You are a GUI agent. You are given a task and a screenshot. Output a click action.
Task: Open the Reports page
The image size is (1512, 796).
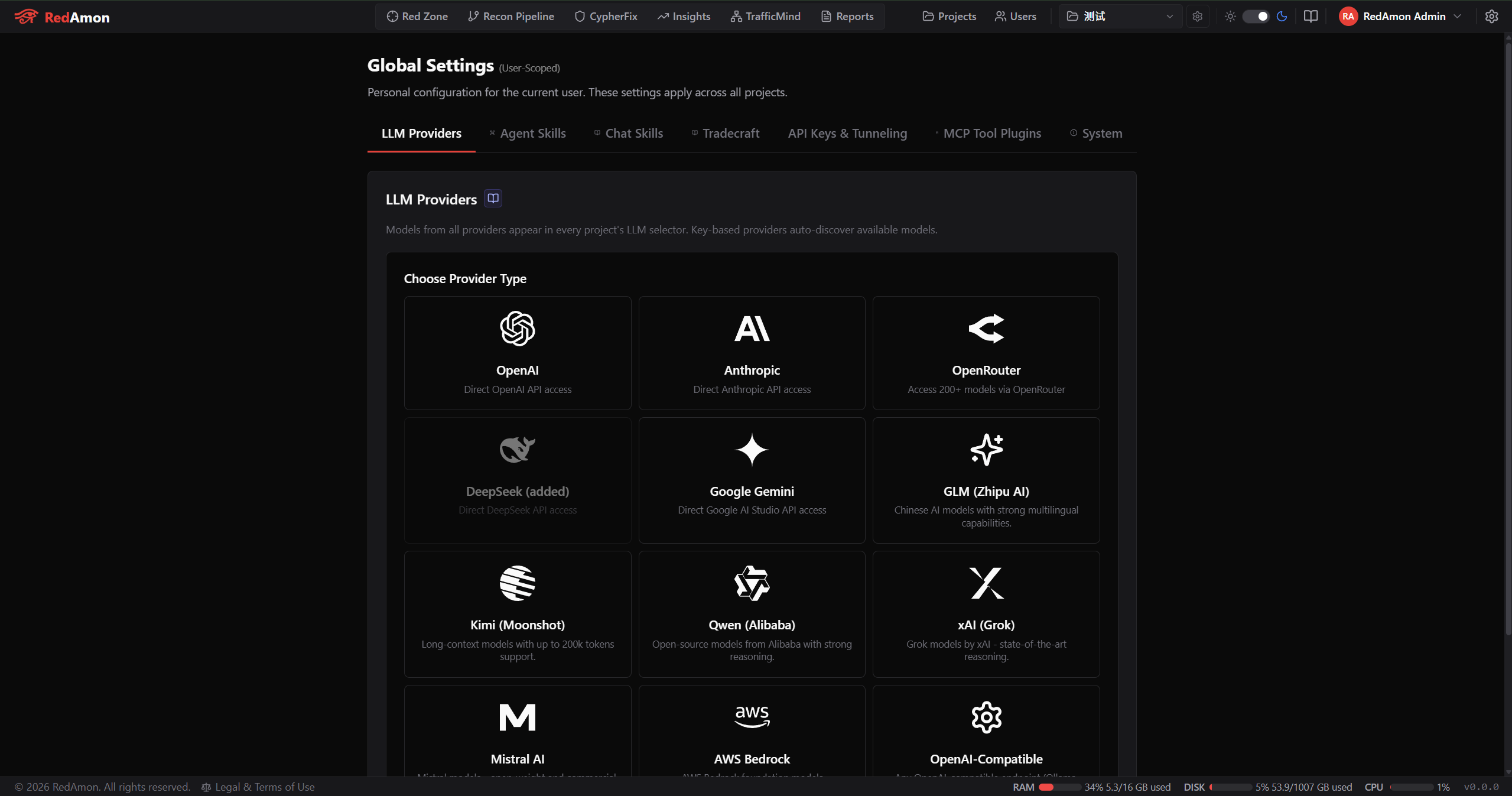[x=847, y=17]
